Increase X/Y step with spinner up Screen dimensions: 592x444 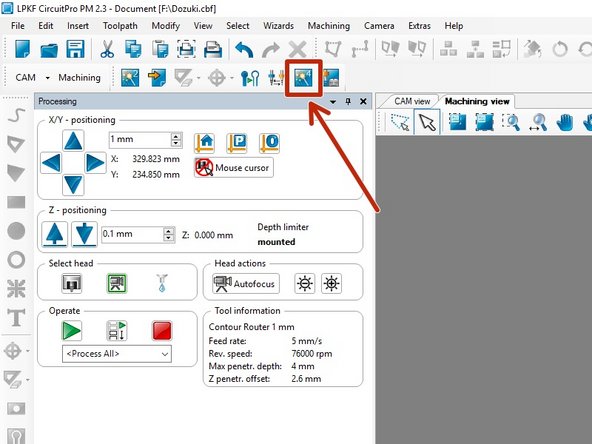point(176,136)
